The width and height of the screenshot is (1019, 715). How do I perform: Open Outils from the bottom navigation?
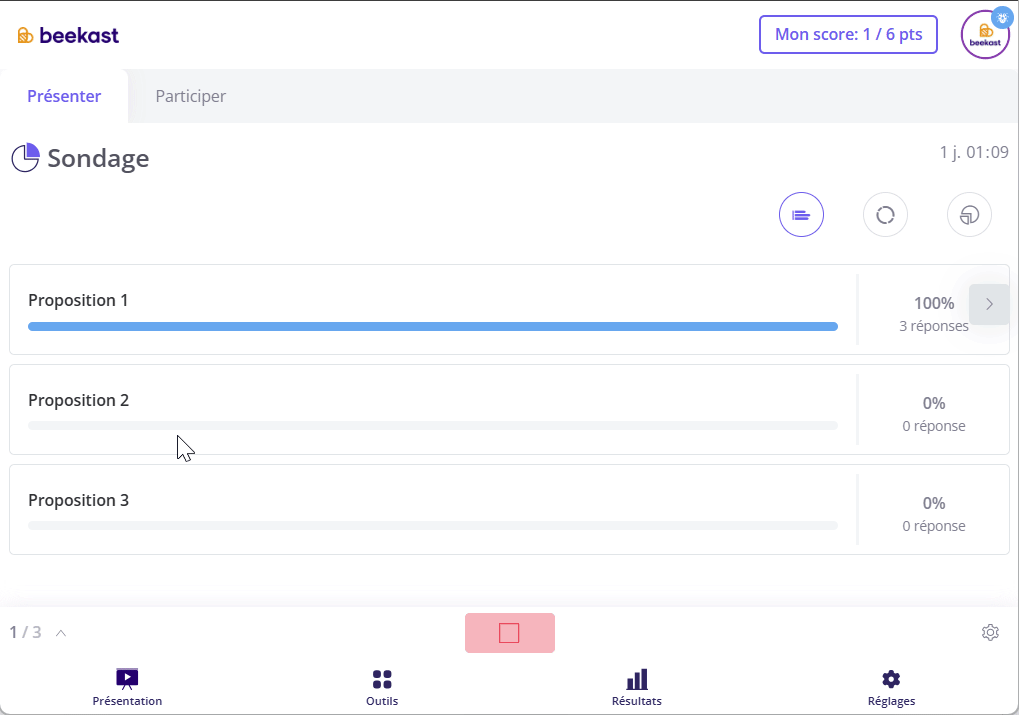pos(382,688)
